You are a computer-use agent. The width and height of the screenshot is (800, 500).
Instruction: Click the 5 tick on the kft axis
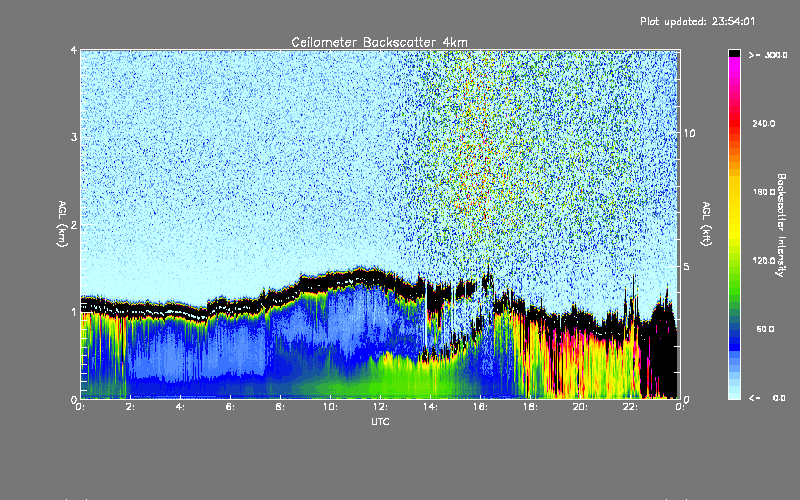pyautogui.click(x=687, y=266)
